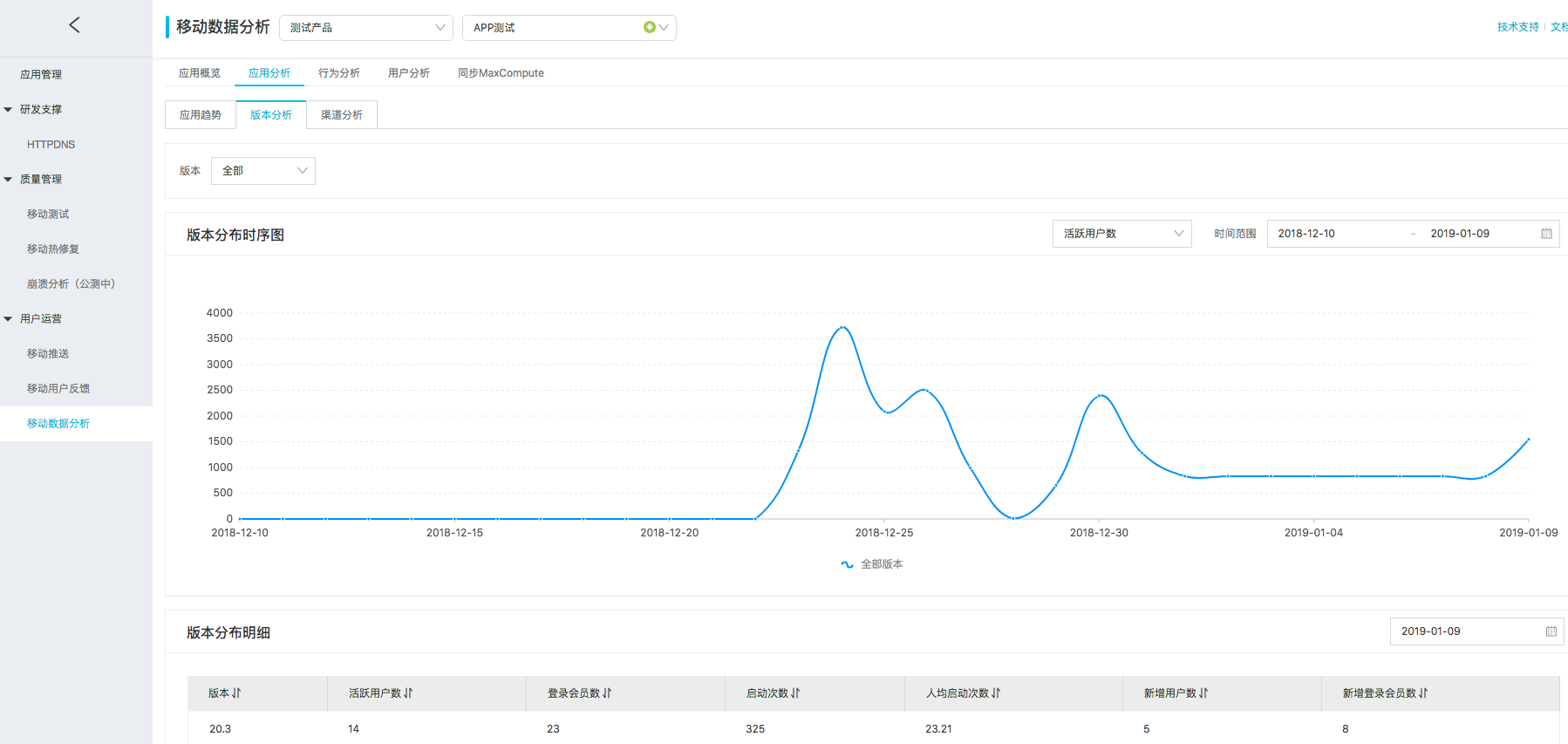1568x744 pixels.
Task: Switch to the 用户分析 tab
Action: coord(409,73)
